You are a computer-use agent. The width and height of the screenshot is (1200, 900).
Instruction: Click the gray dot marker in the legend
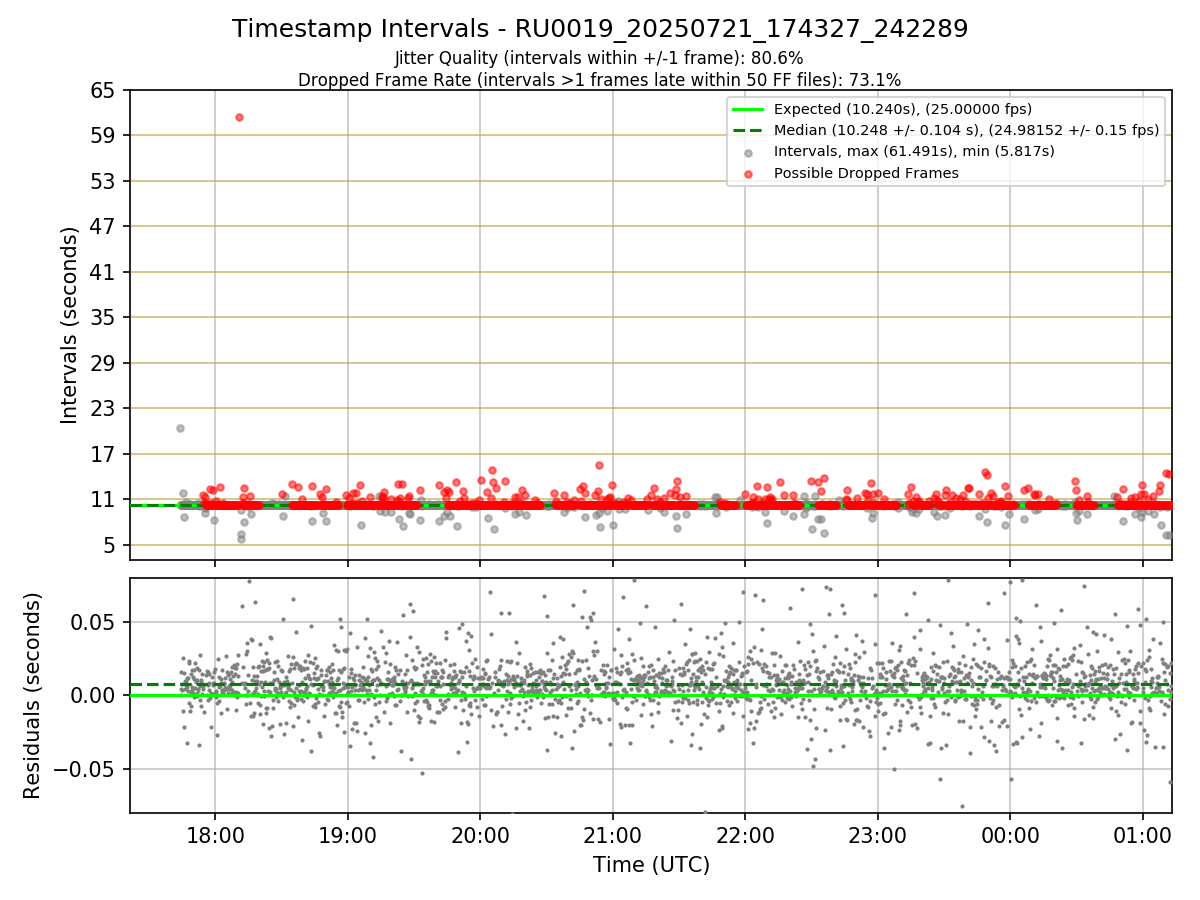pyautogui.click(x=750, y=152)
